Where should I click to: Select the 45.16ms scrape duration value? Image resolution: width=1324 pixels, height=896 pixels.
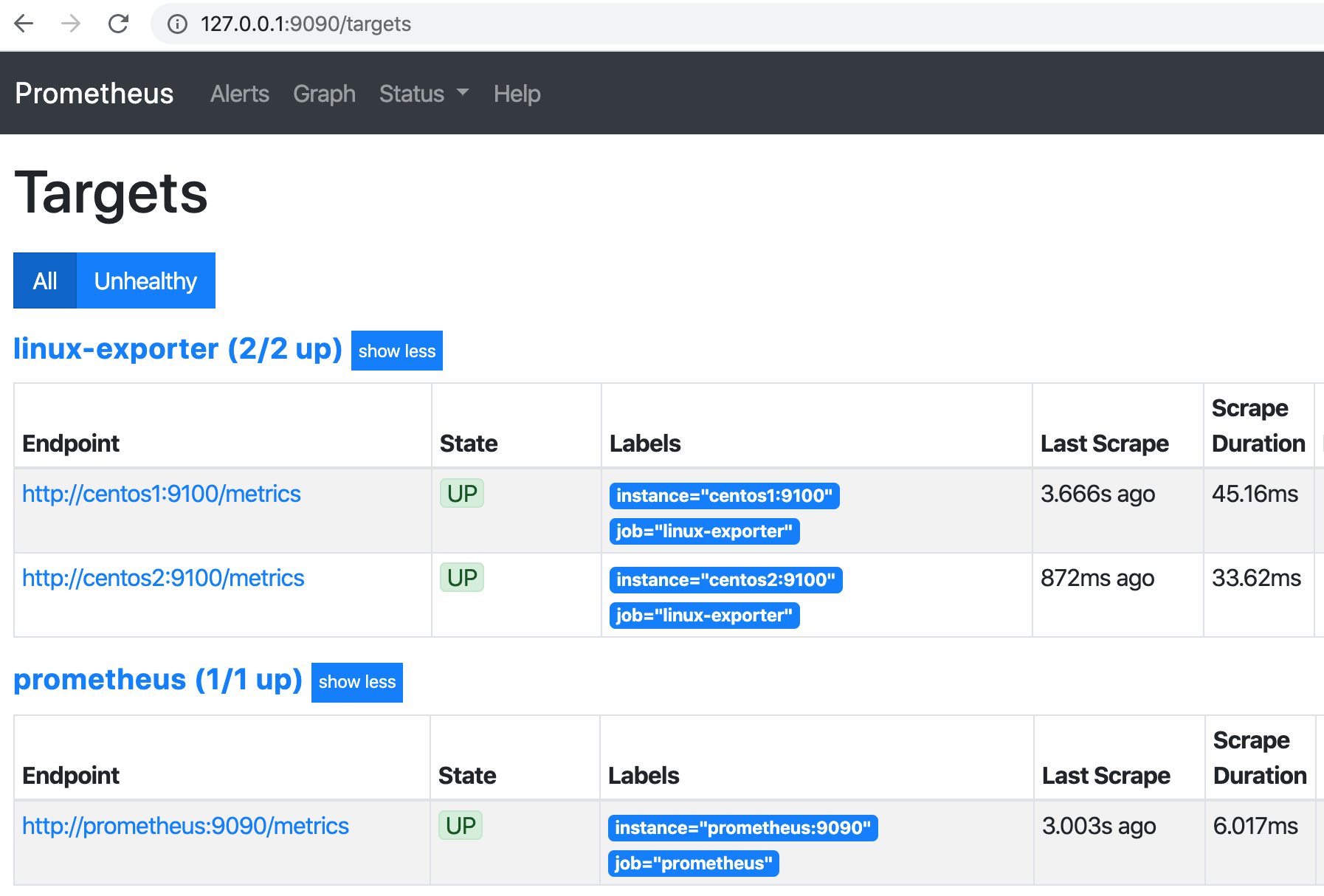1255,494
